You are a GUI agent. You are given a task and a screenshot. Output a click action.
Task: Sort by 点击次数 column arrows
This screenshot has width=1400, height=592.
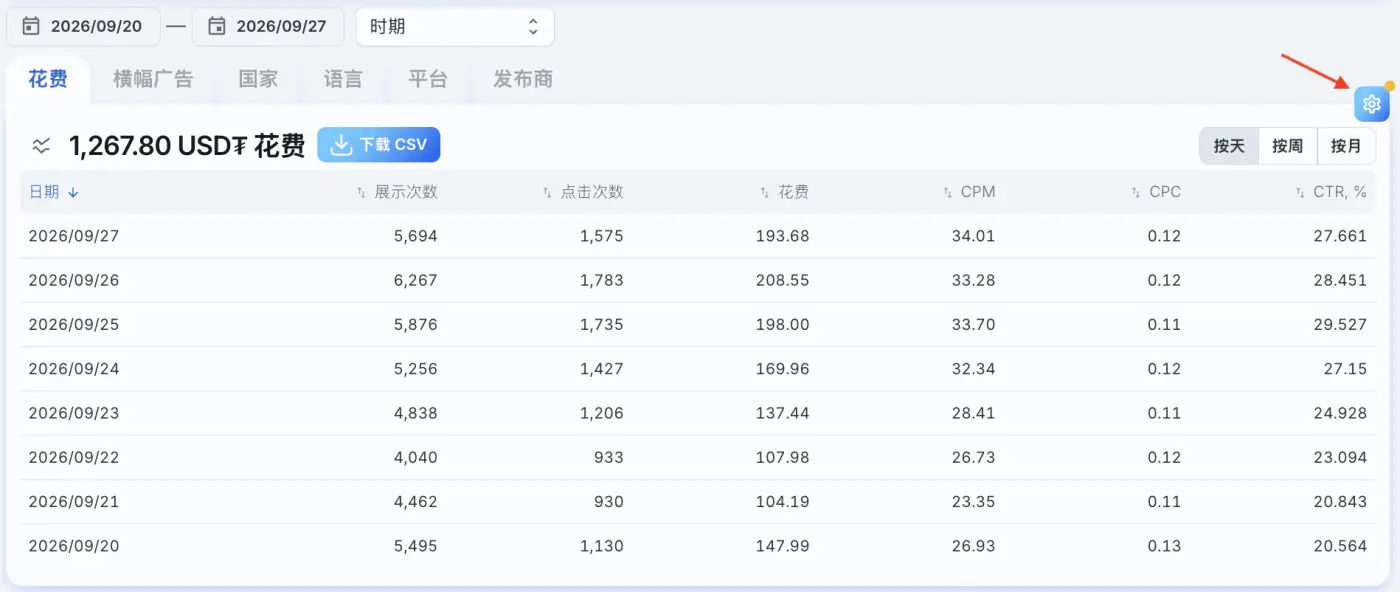(x=547, y=192)
